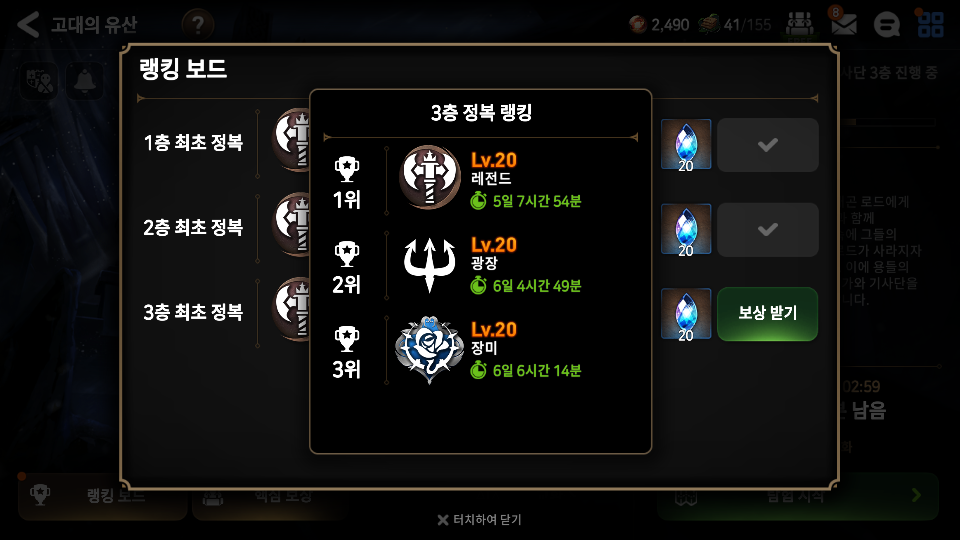Select the 장미 blue rose guild emblem
960x540 pixels.
pos(429,349)
